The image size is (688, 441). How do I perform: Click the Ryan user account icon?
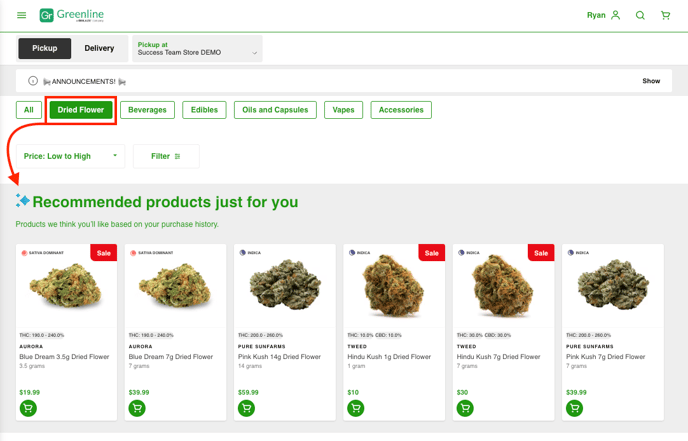[x=616, y=15]
